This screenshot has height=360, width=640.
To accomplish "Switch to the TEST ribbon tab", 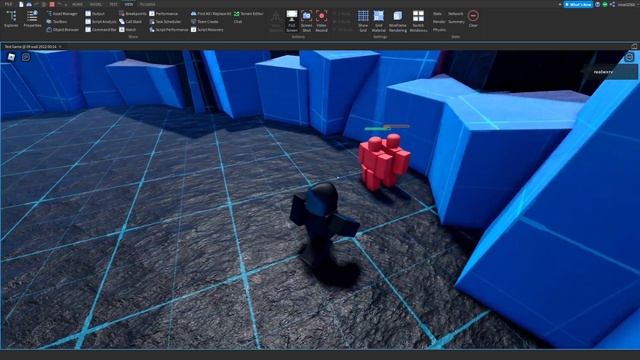I will pyautogui.click(x=113, y=4).
